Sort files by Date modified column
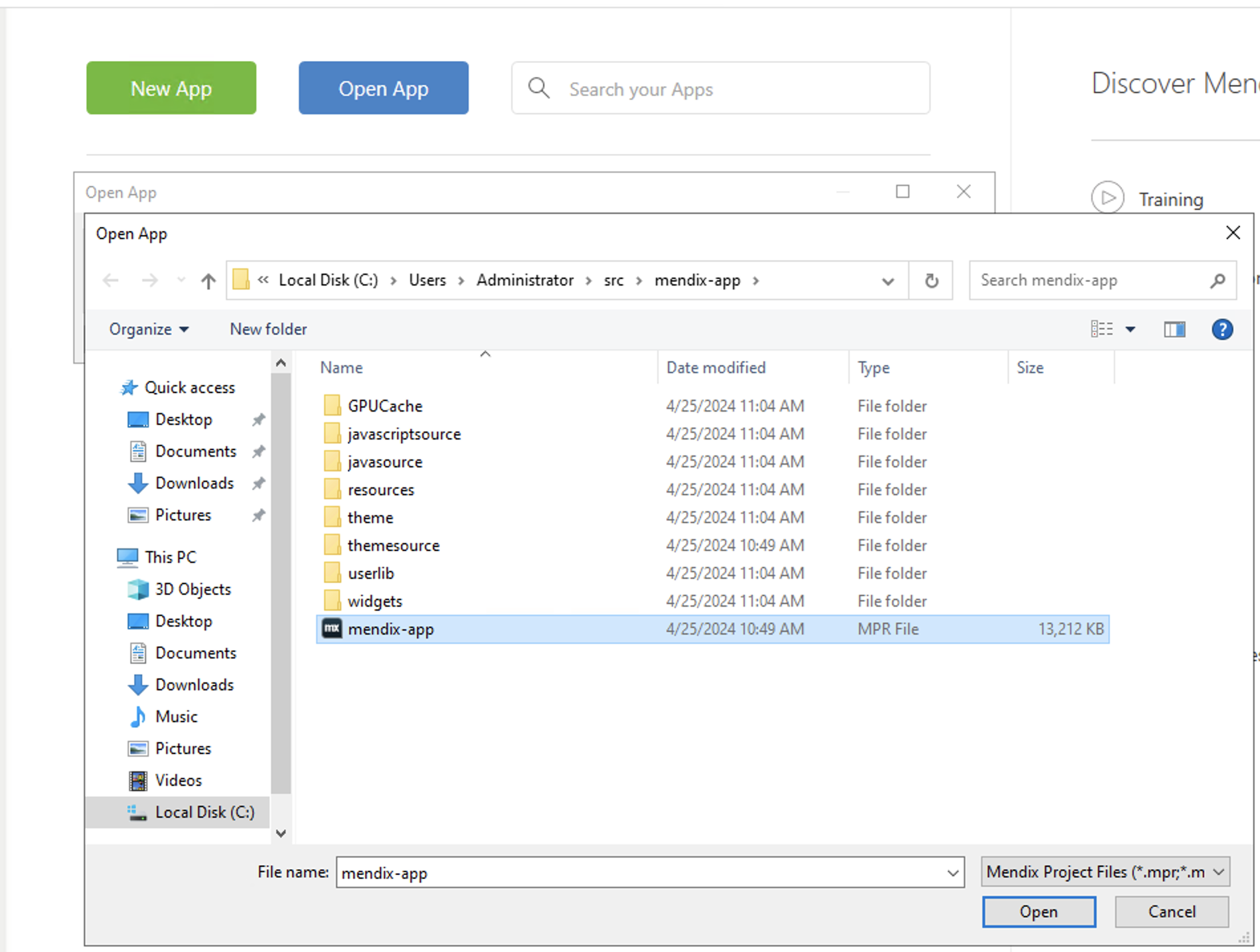 tap(716, 367)
